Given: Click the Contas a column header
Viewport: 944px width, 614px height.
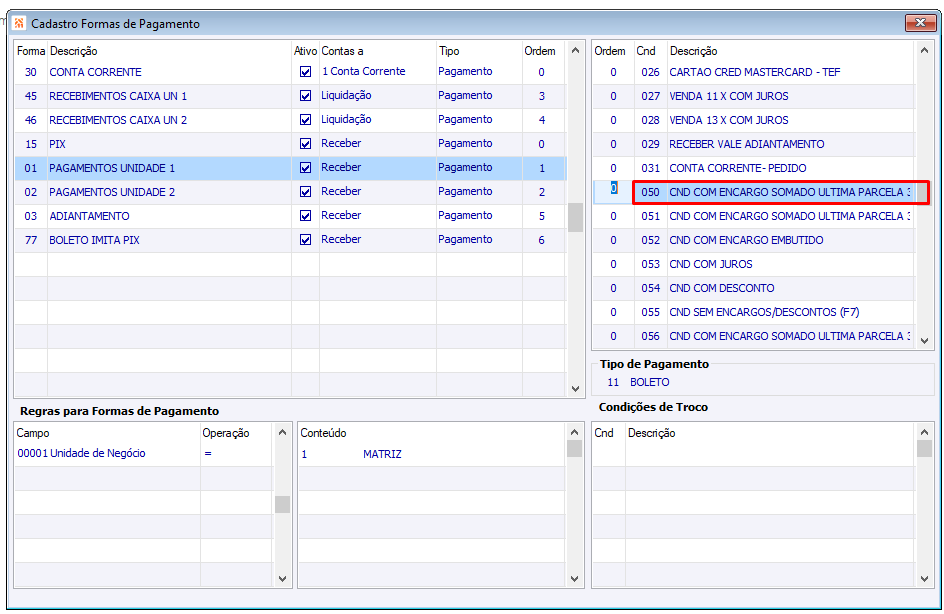Looking at the screenshot, I should point(342,51).
